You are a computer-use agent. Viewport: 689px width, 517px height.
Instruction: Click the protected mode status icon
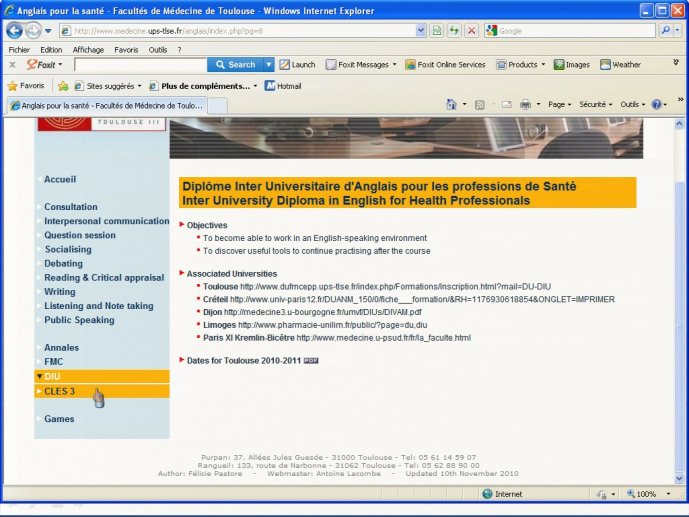click(601, 494)
